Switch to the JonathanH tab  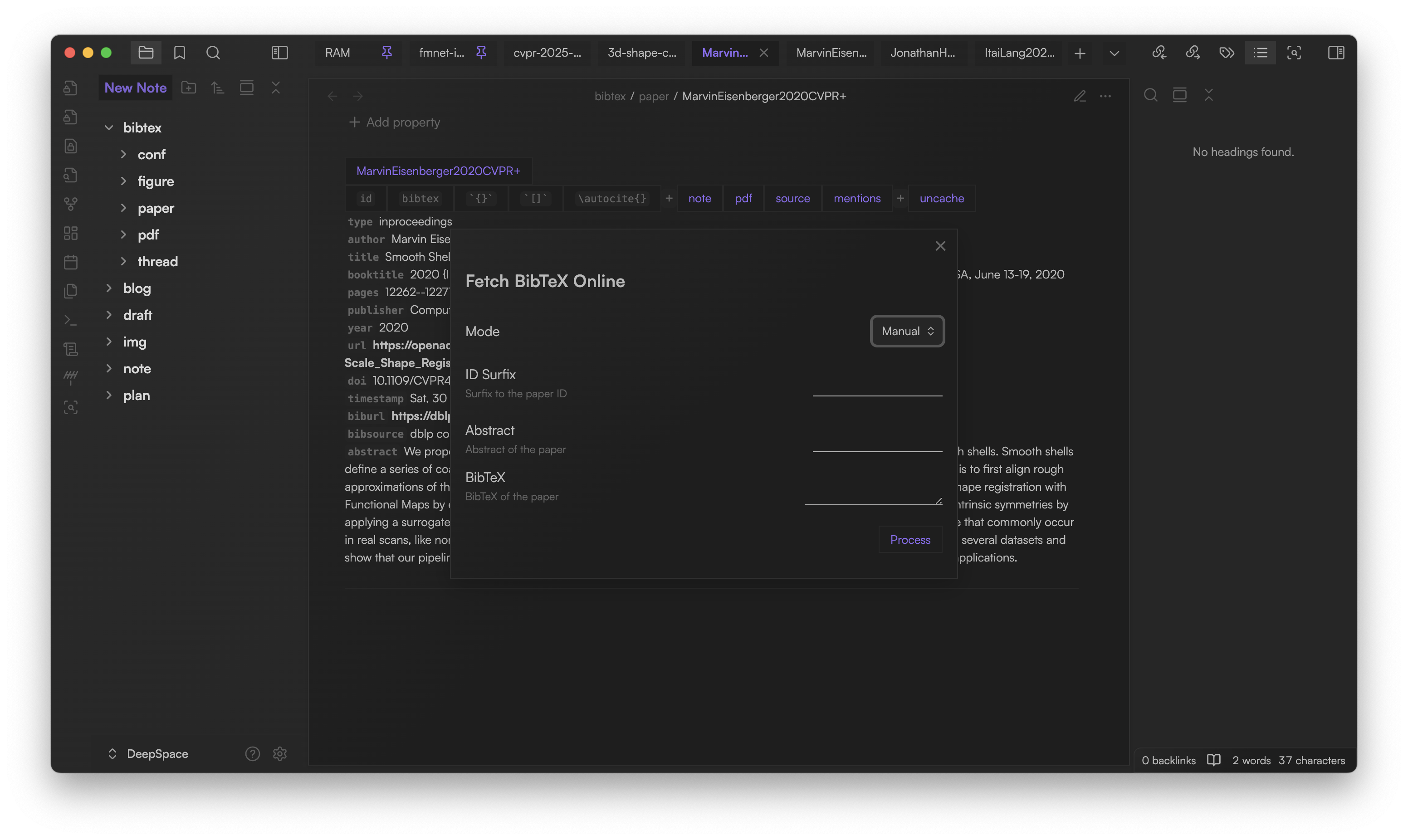point(922,53)
